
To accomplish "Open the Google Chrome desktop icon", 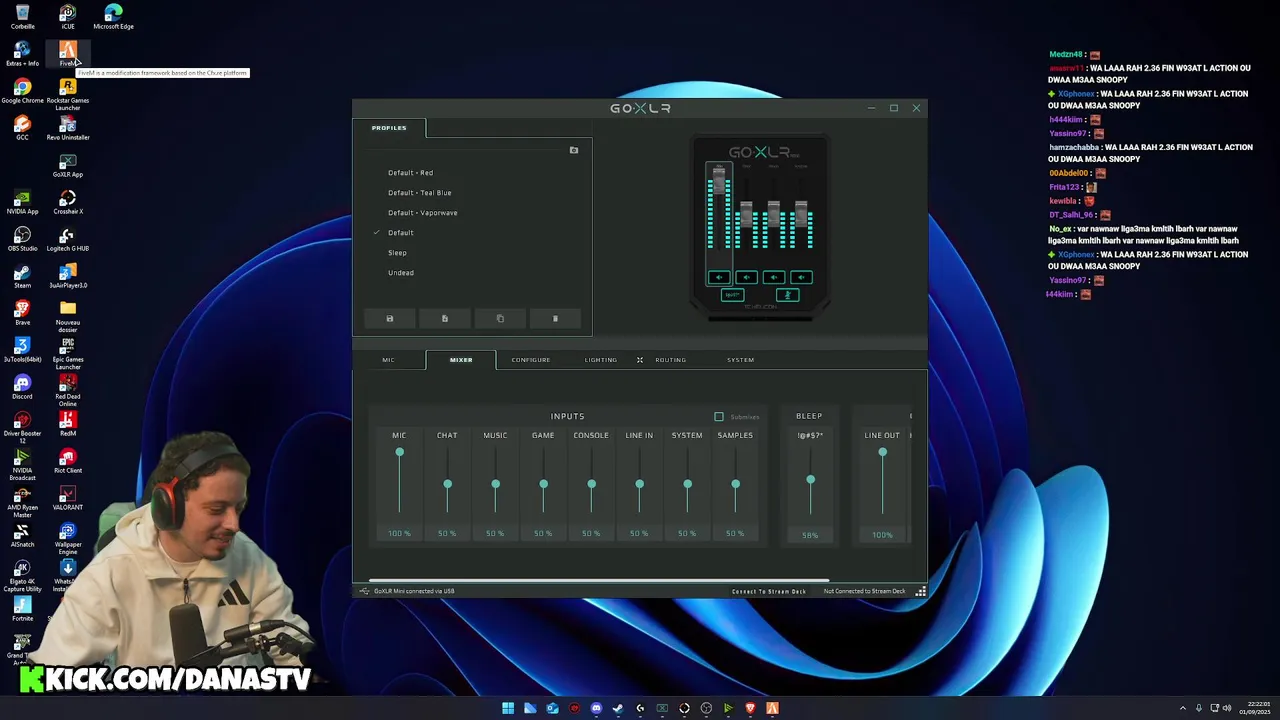I will [22, 90].
